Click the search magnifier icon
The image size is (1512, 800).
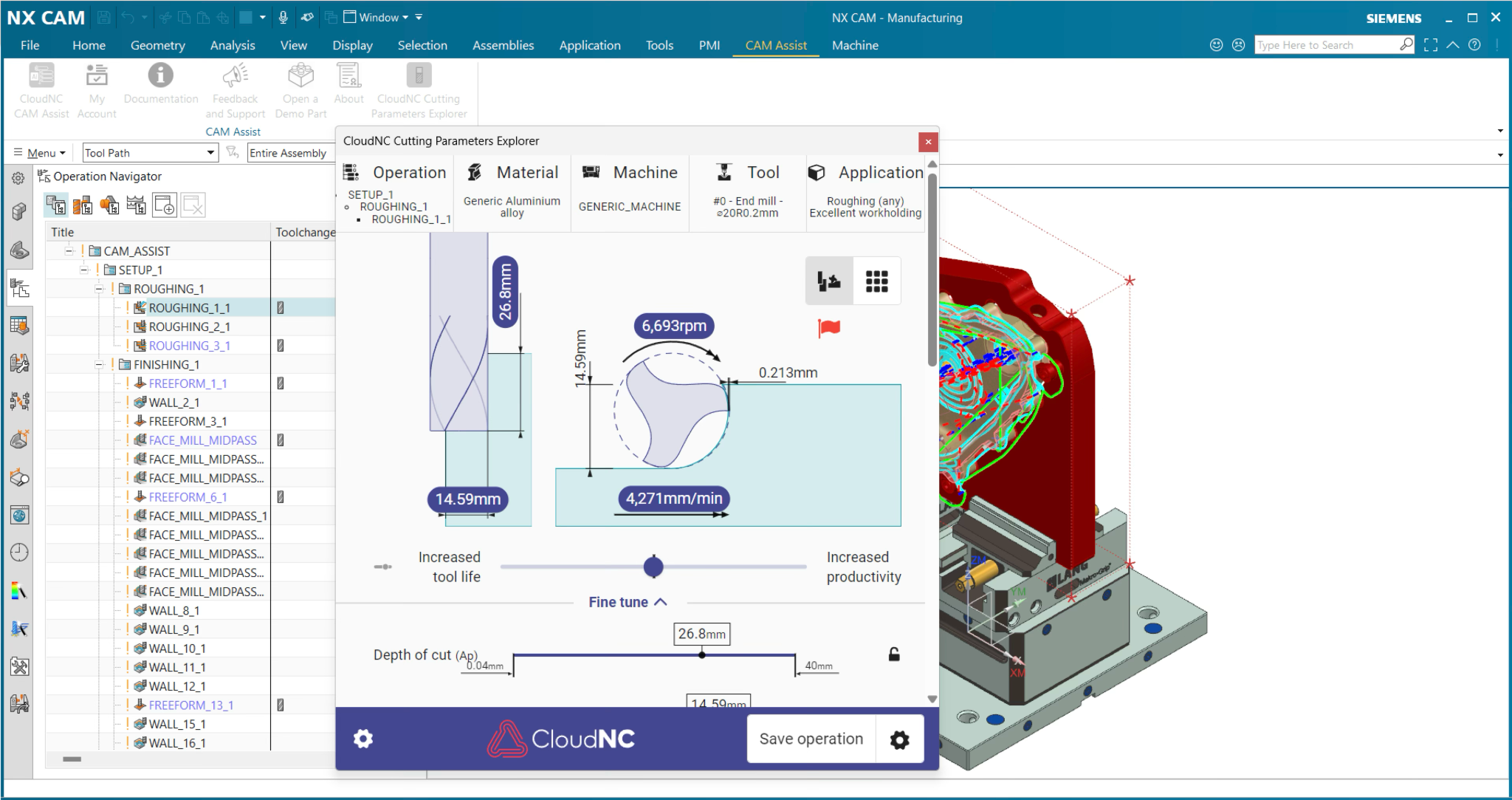tap(1406, 44)
